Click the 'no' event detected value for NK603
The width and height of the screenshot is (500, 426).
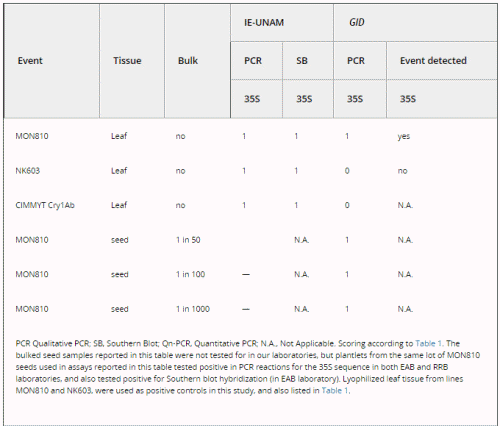402,171
